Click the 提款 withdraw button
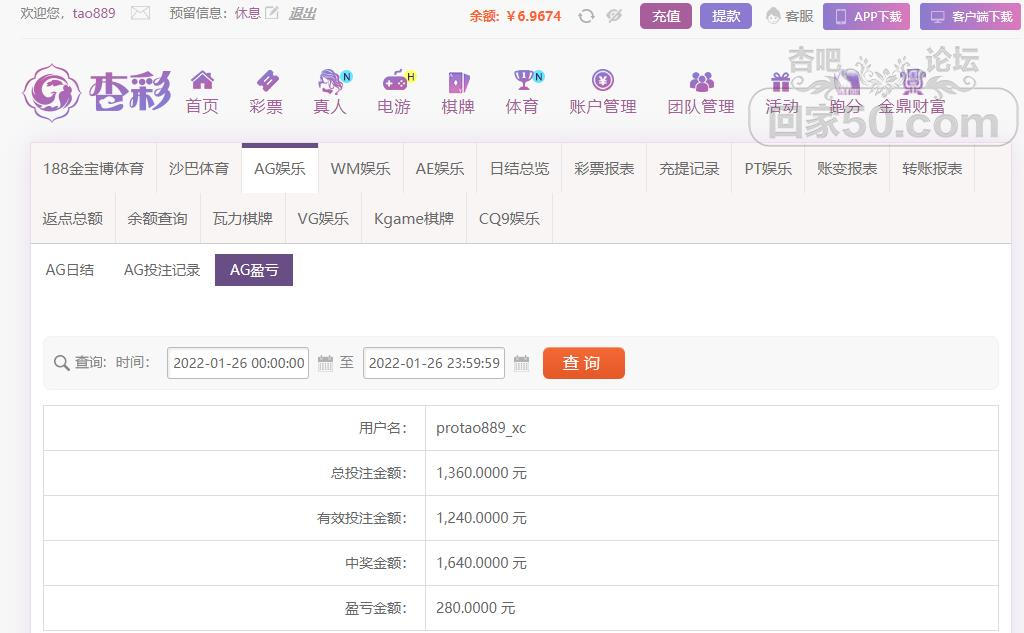Image resolution: width=1024 pixels, height=633 pixels. [726, 16]
